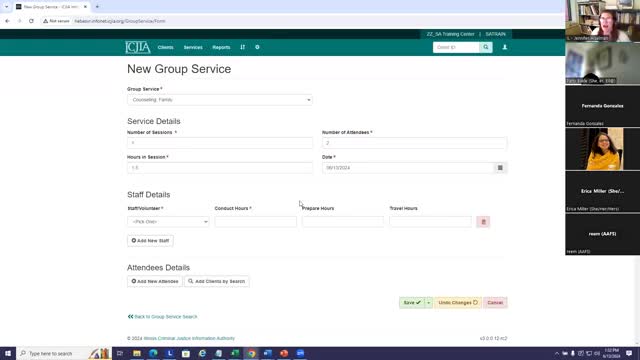Open the calendar date picker icon
640x360 pixels.
coord(500,168)
